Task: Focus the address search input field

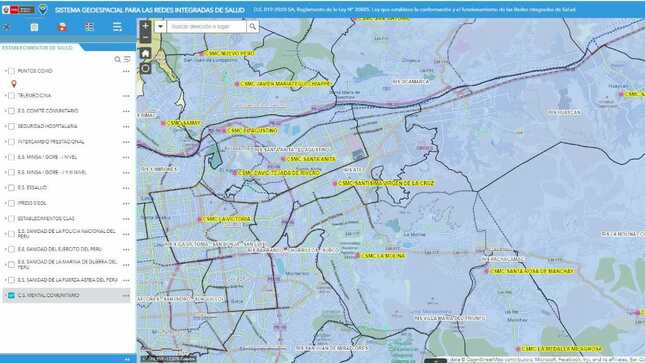Action: coord(206,27)
